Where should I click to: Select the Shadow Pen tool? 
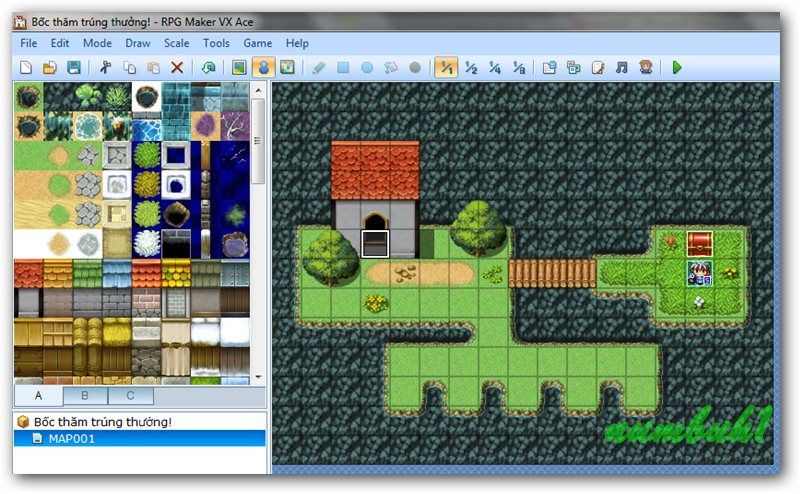tap(415, 67)
